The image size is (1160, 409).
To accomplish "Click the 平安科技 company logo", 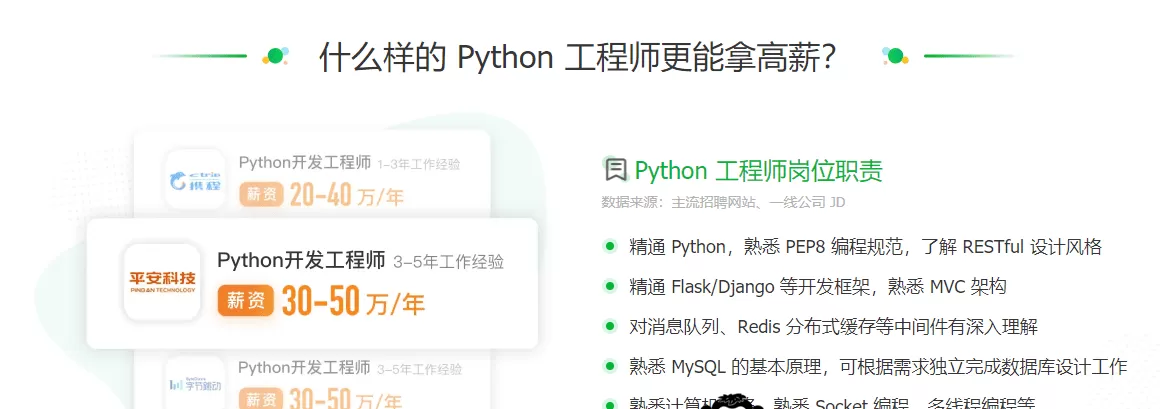I will click(162, 283).
